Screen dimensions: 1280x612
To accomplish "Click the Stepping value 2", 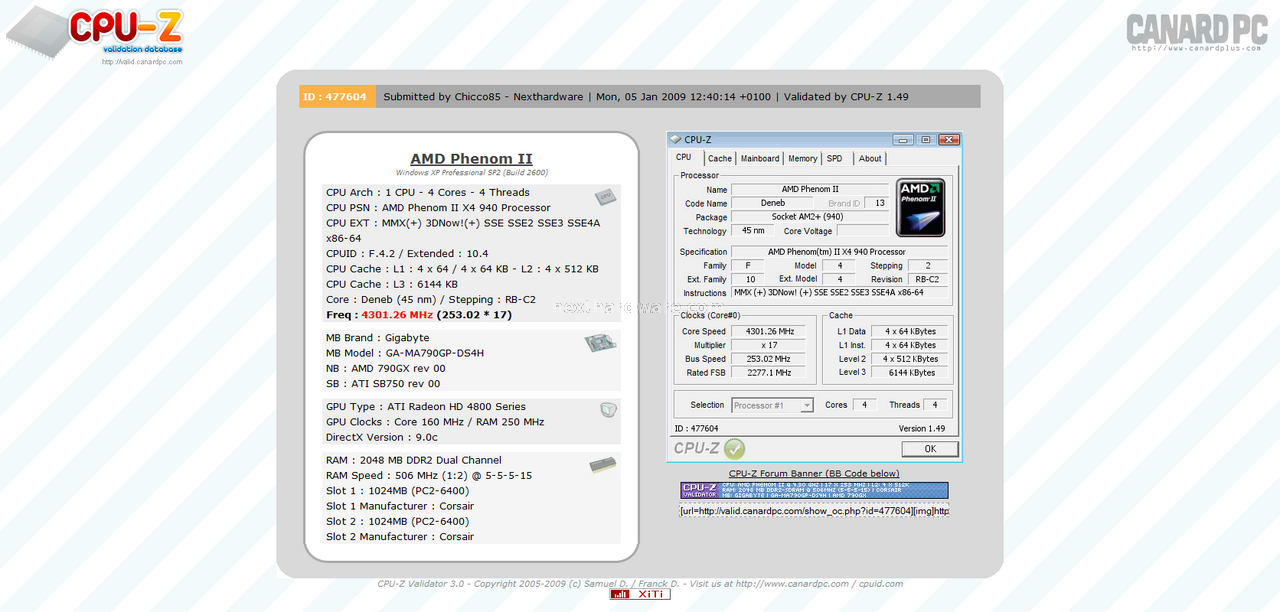I will click(x=927, y=266).
